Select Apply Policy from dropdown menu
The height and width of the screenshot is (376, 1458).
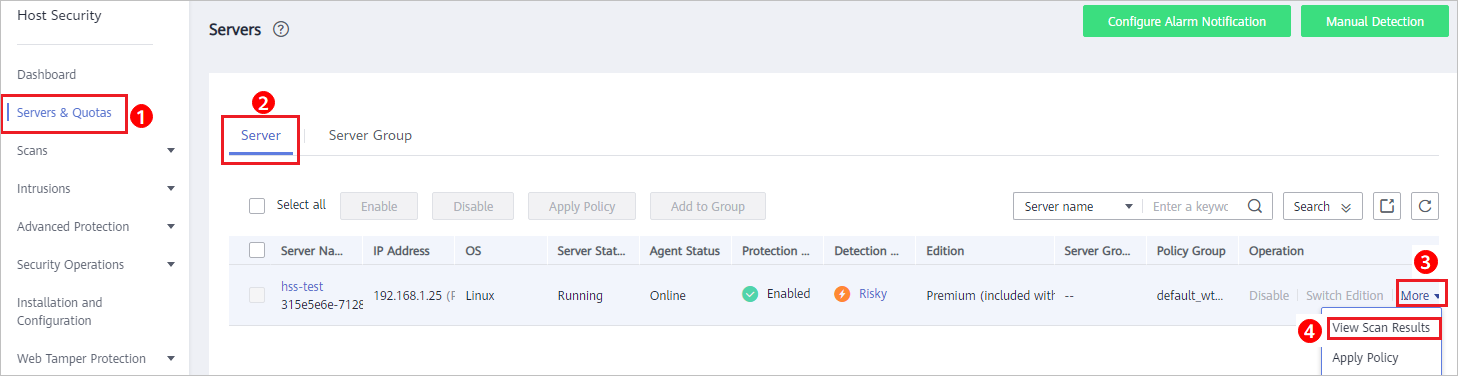pos(1365,358)
